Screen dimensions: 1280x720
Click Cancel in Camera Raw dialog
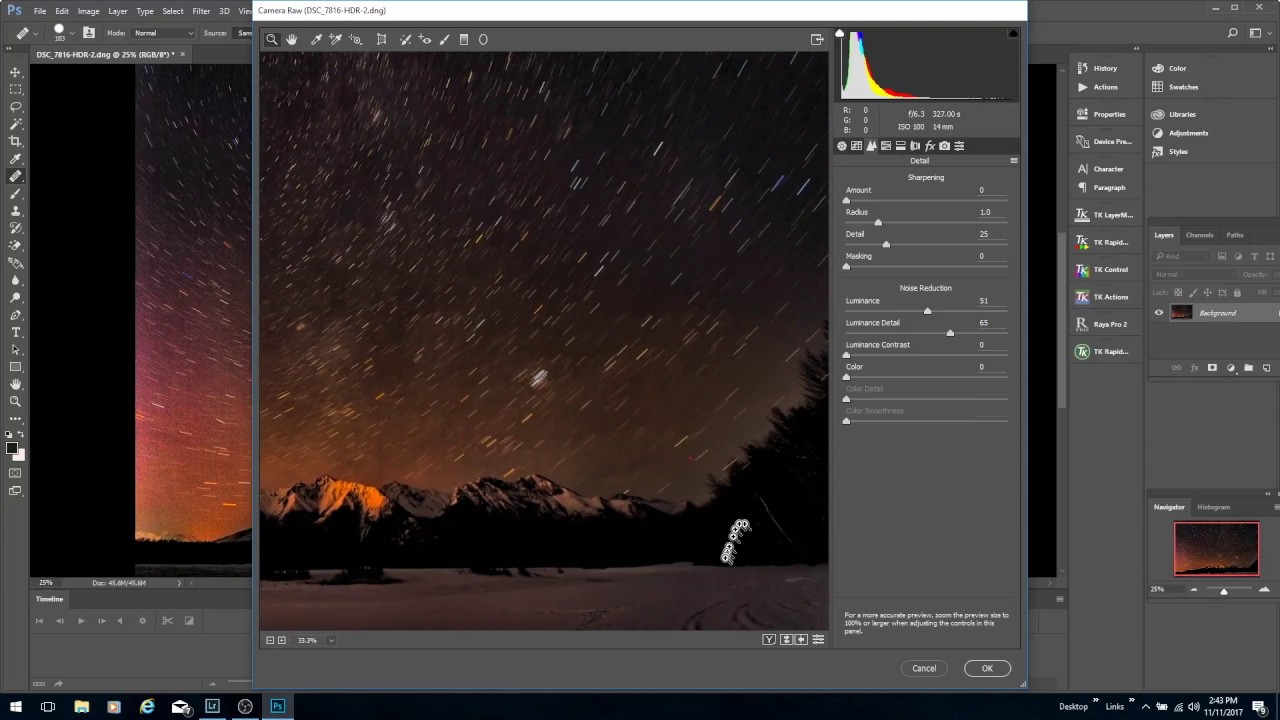pyautogui.click(x=924, y=668)
